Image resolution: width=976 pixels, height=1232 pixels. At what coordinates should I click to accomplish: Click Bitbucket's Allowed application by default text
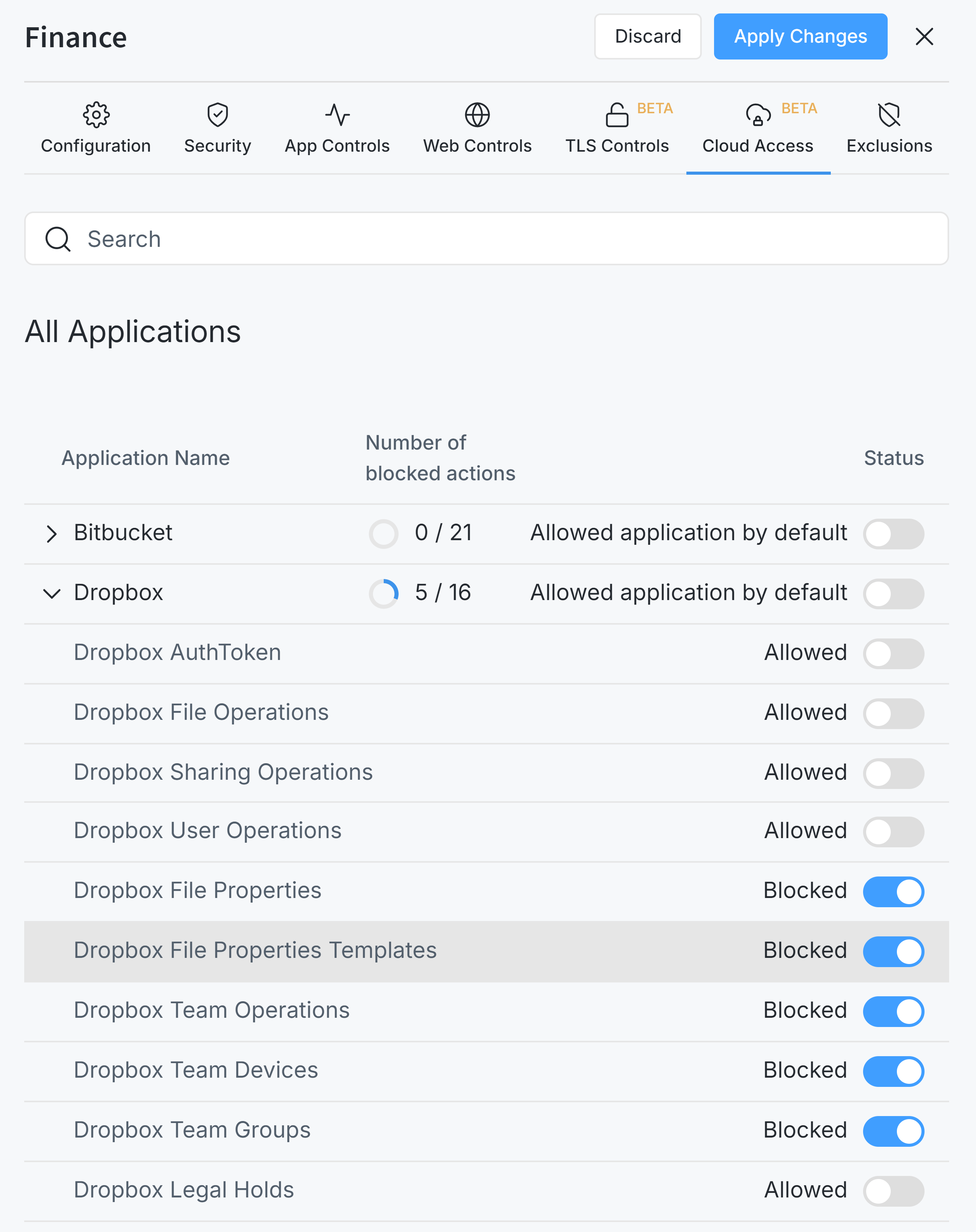coord(689,533)
